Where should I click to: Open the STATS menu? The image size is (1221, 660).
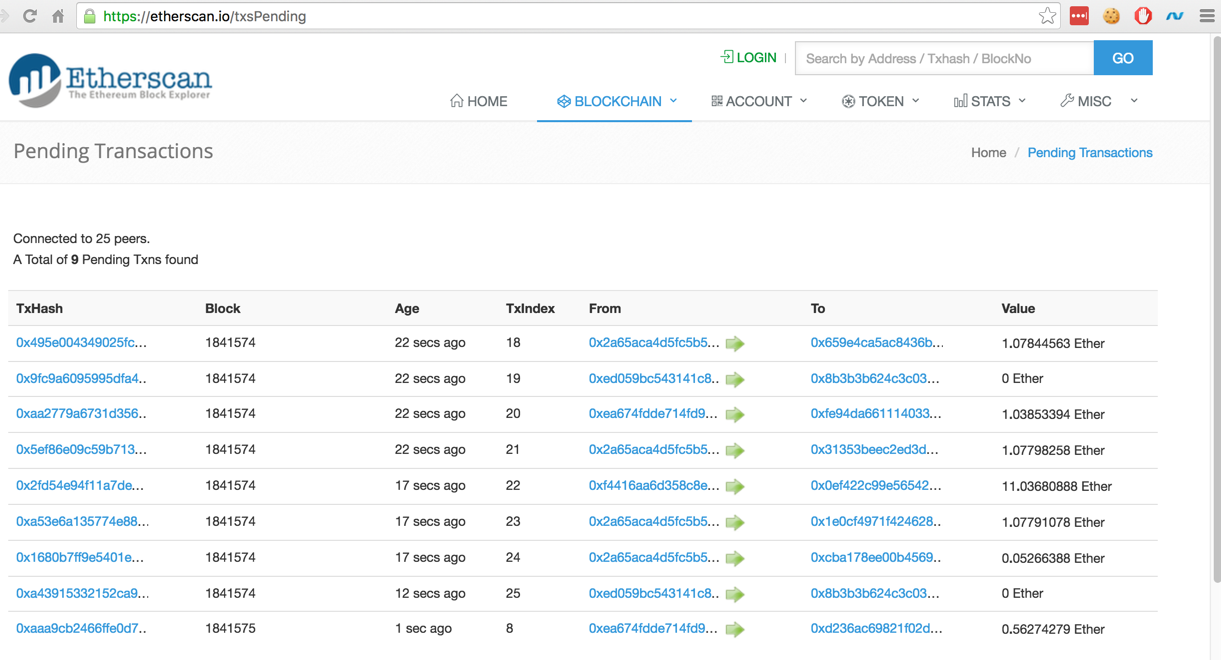coord(990,101)
